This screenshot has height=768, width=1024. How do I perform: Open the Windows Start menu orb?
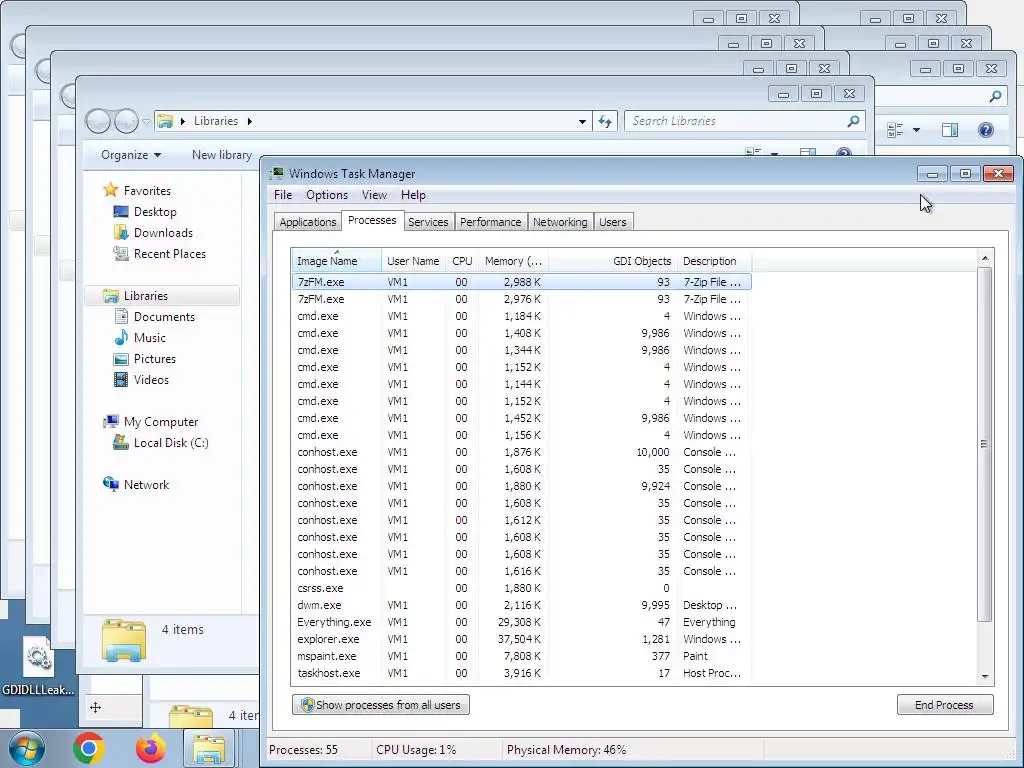pos(27,748)
